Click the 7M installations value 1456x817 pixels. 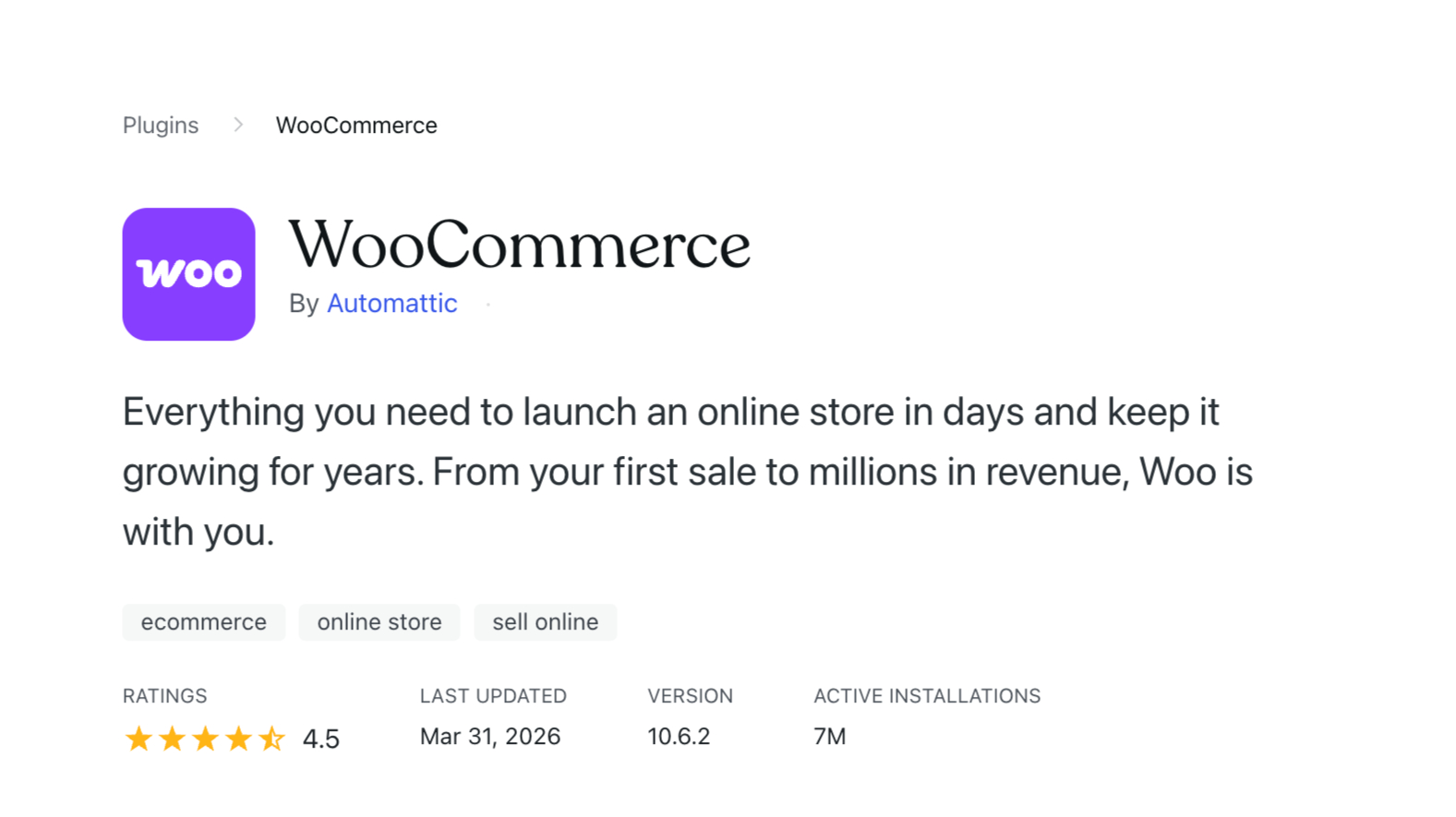(829, 737)
